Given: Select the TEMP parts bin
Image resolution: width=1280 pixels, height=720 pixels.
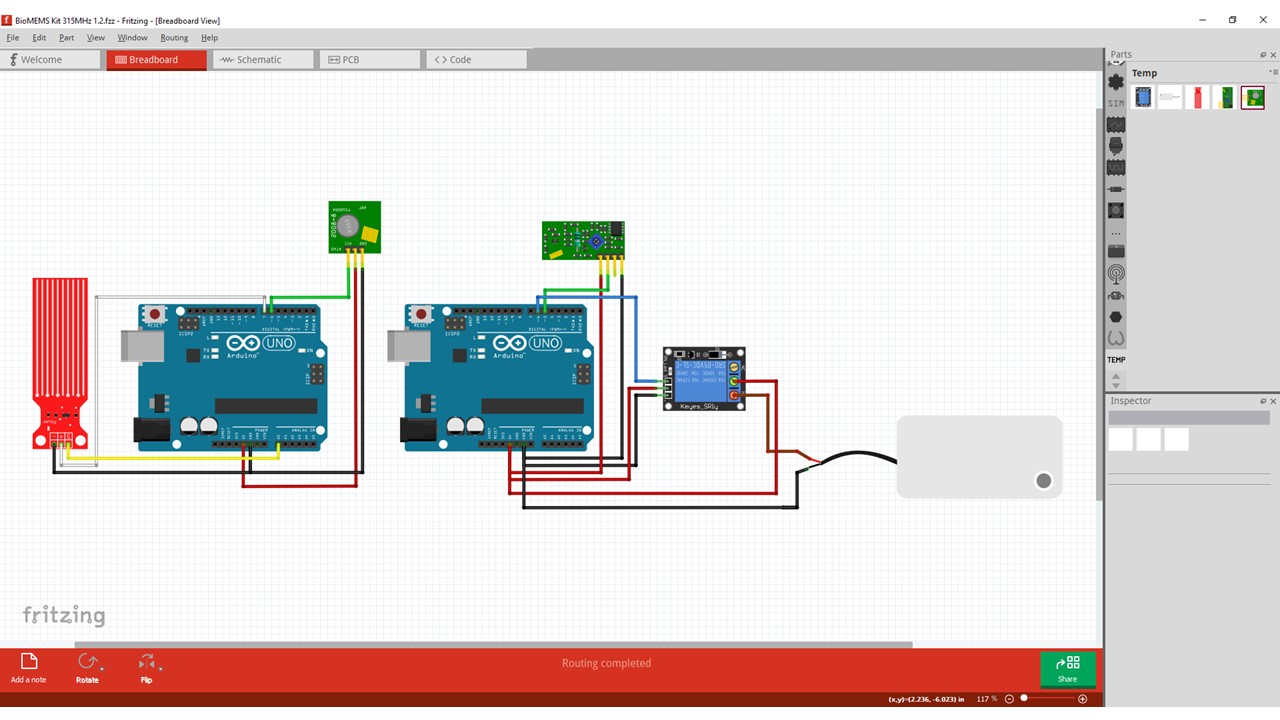Looking at the screenshot, I should (1116, 360).
